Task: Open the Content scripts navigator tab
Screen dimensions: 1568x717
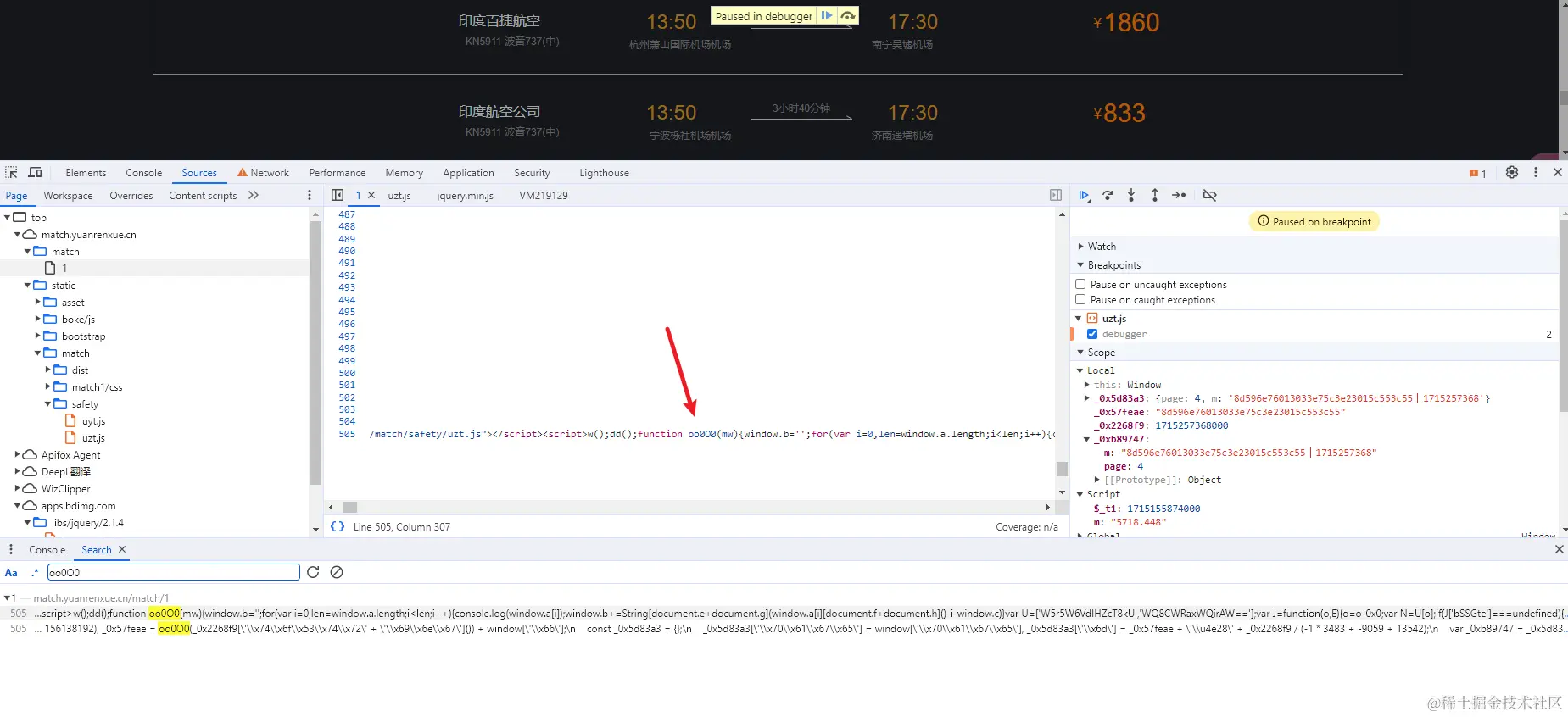Action: coord(203,195)
